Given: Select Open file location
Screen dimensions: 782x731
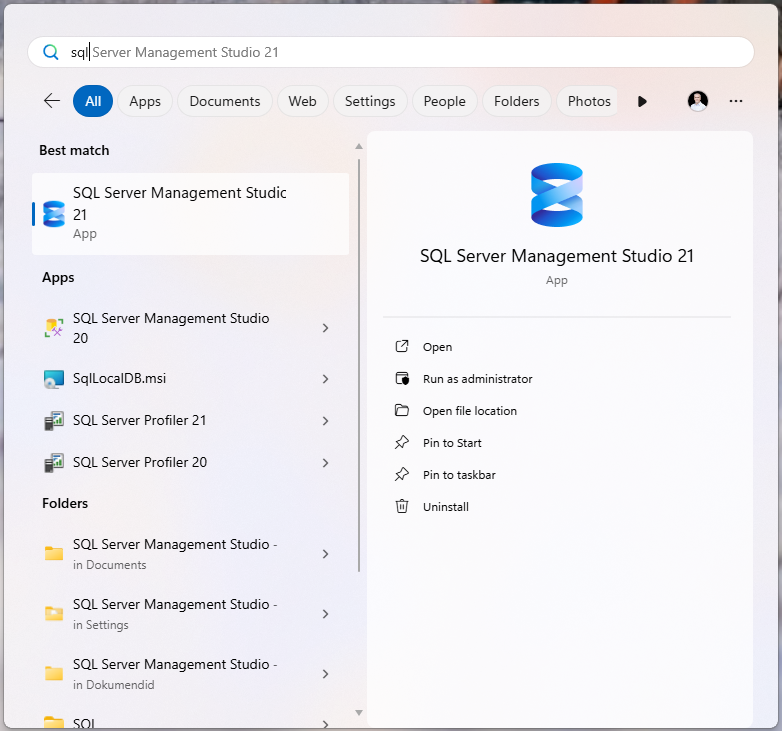Looking at the screenshot, I should point(469,411).
